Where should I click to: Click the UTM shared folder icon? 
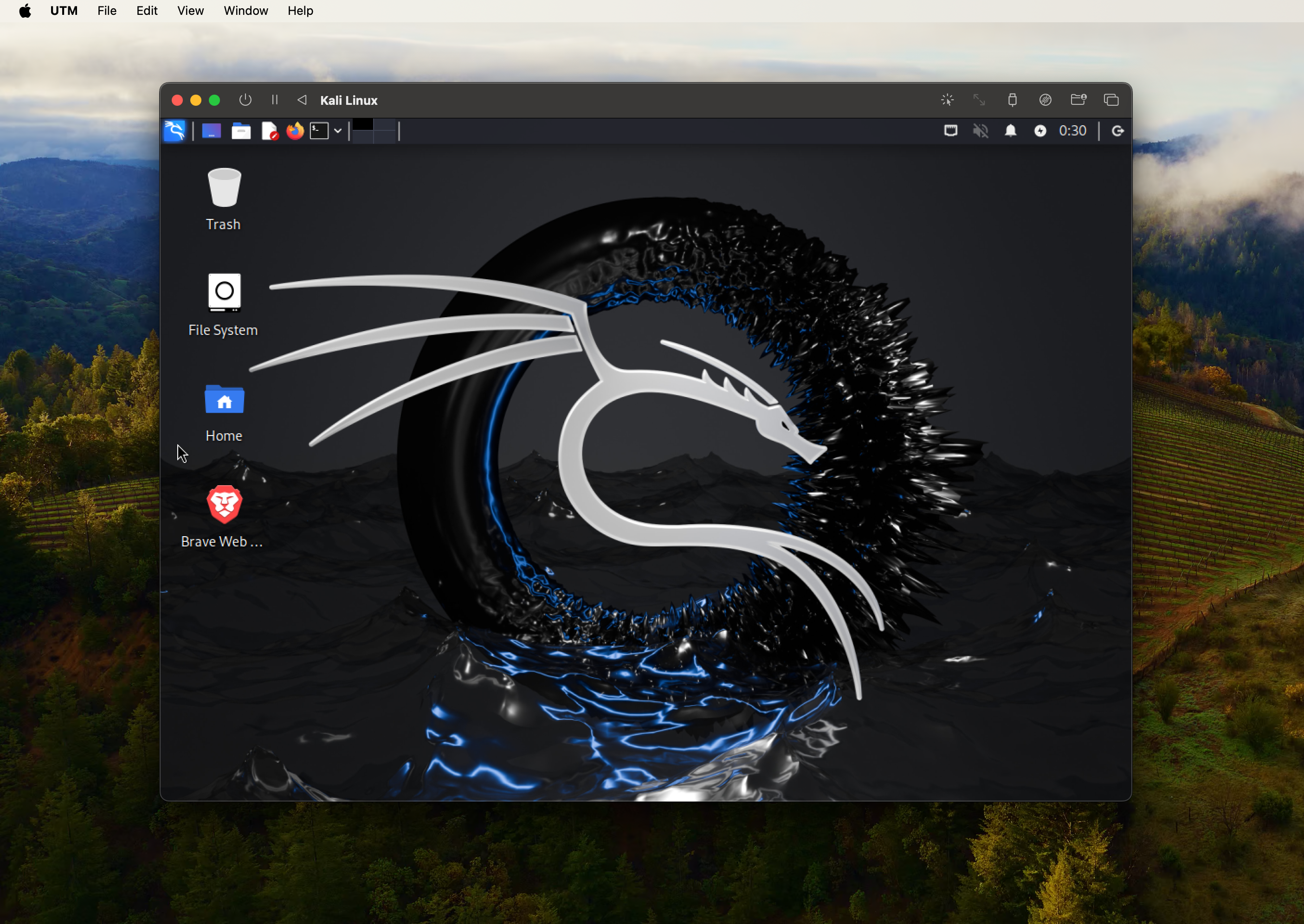(x=1078, y=100)
